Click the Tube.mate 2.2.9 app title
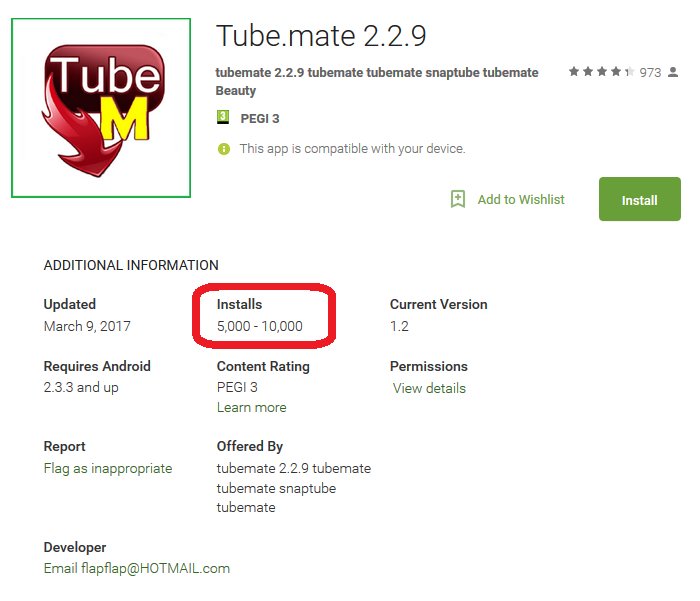 pyautogui.click(x=321, y=36)
